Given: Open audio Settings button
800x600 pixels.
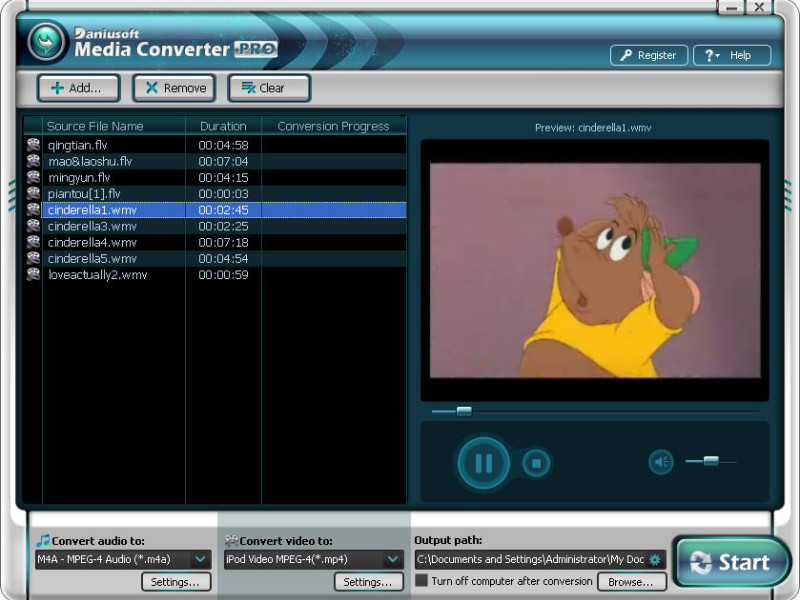Looking at the screenshot, I should [176, 582].
